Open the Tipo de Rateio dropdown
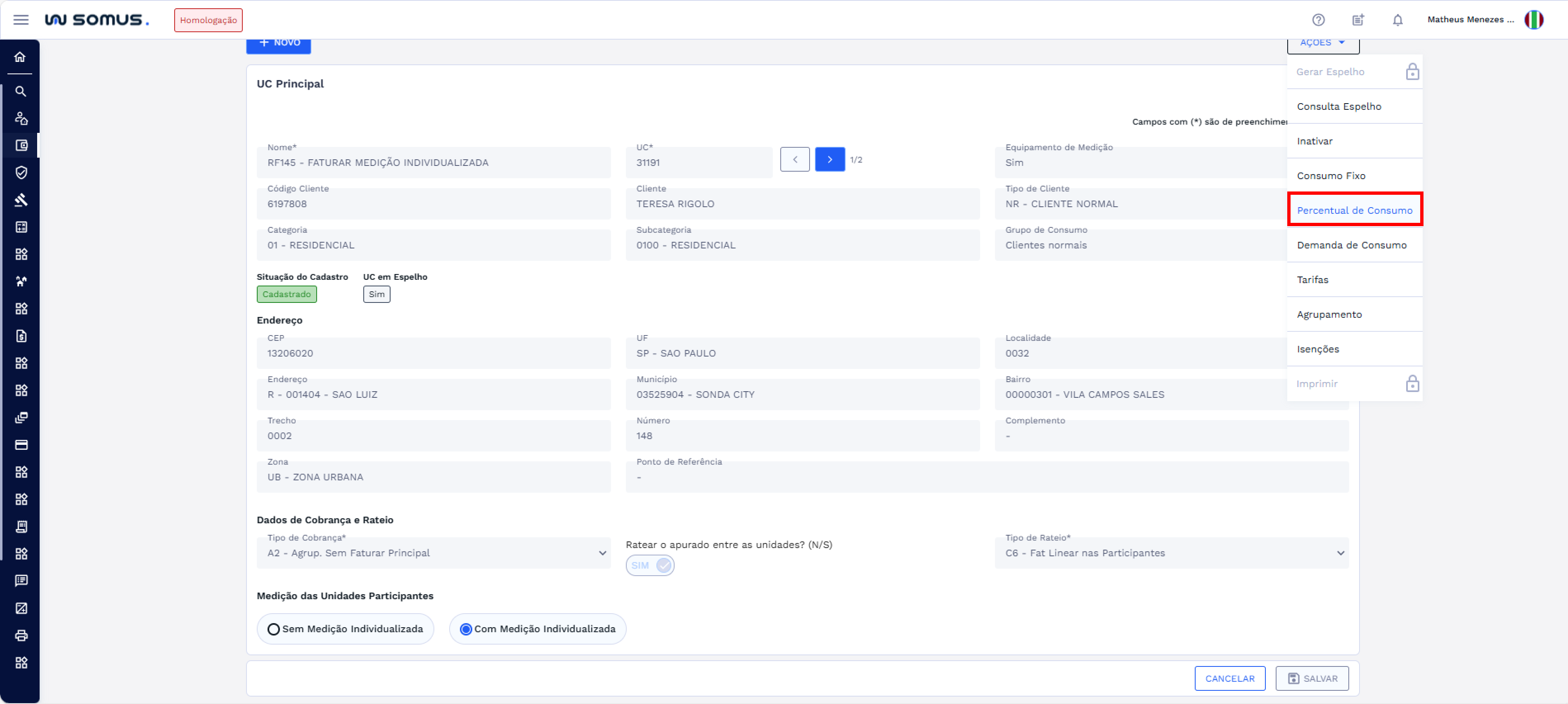The image size is (1568, 704). pyautogui.click(x=1171, y=553)
